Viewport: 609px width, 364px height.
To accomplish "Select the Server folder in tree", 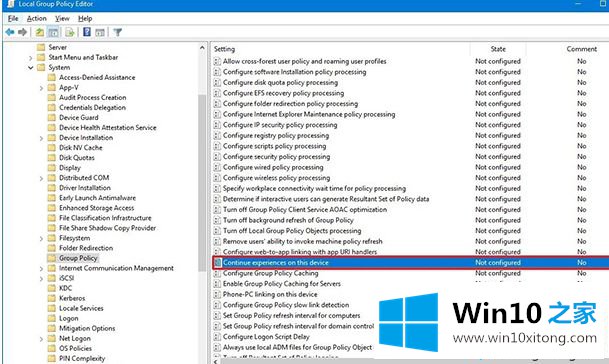I will (57, 47).
